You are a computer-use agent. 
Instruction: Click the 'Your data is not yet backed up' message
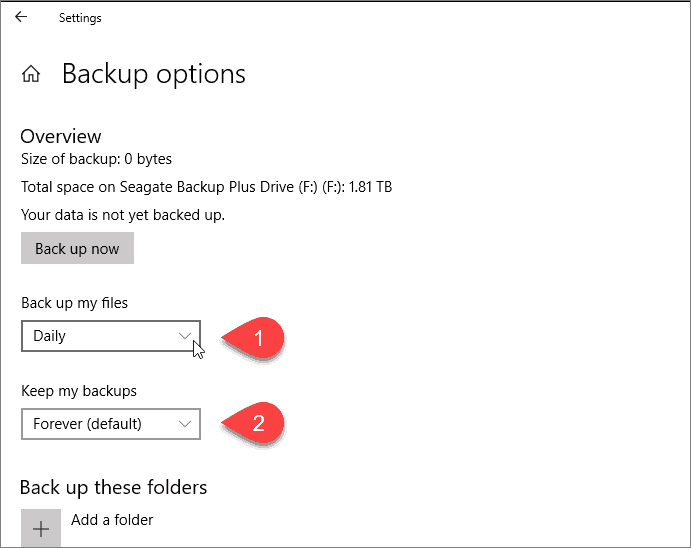point(122,214)
